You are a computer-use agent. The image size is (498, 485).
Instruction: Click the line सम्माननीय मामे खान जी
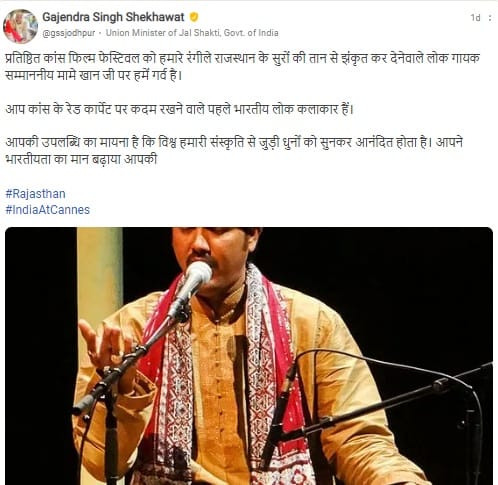pos(94,75)
